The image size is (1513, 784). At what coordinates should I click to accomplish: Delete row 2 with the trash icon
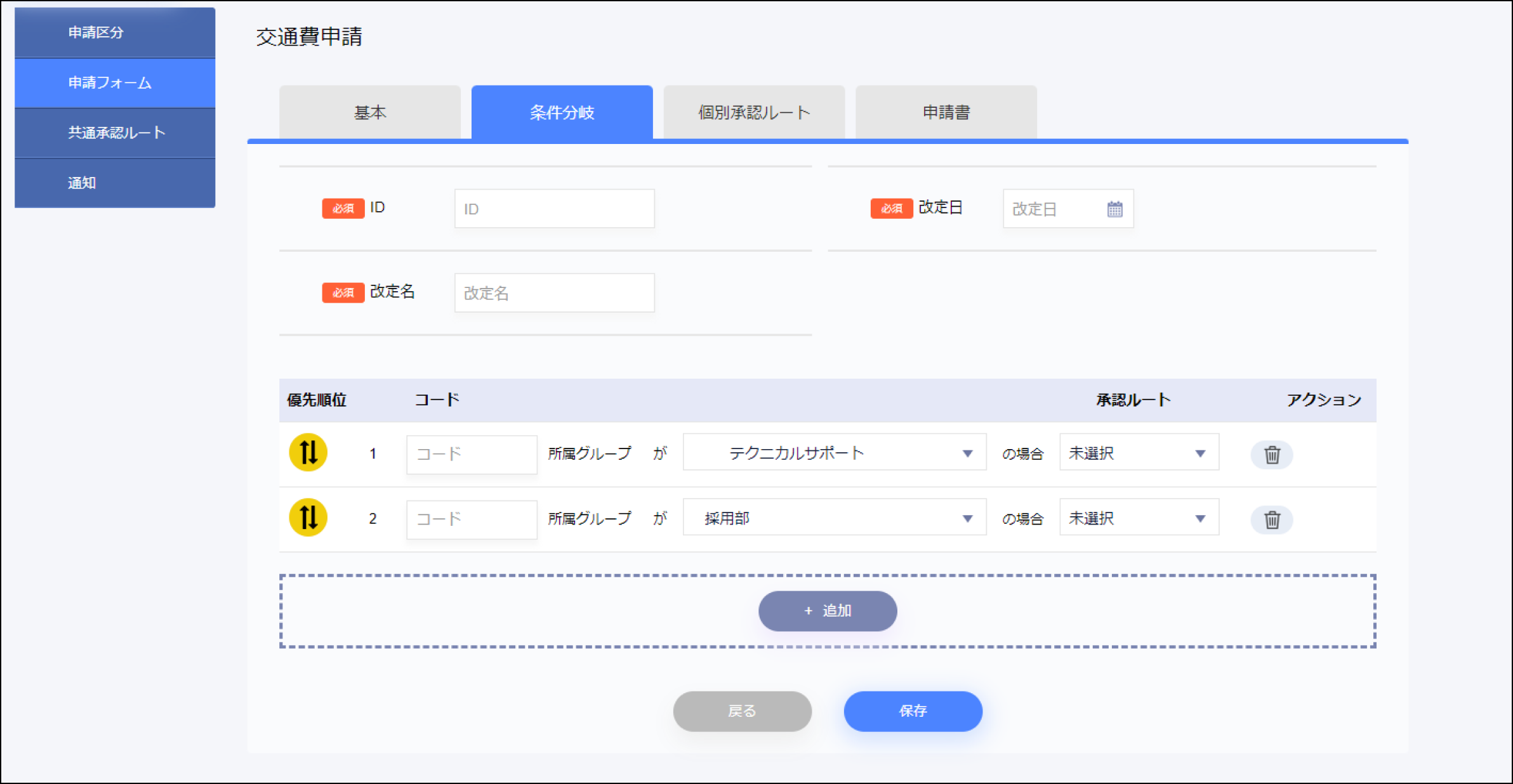[1271, 519]
